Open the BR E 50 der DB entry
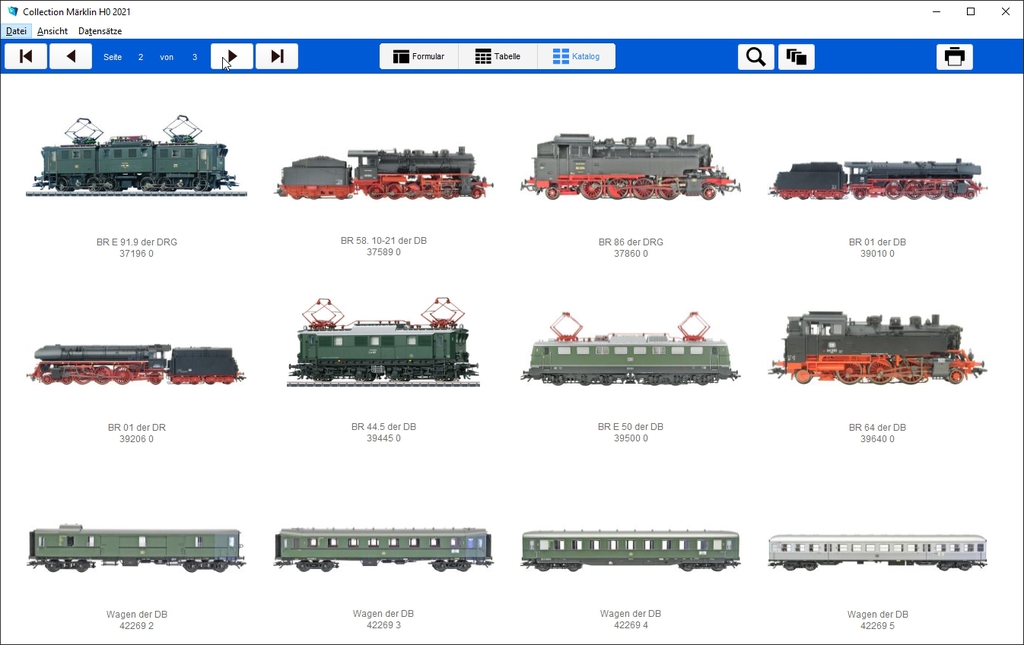This screenshot has height=645, width=1024. pos(630,350)
